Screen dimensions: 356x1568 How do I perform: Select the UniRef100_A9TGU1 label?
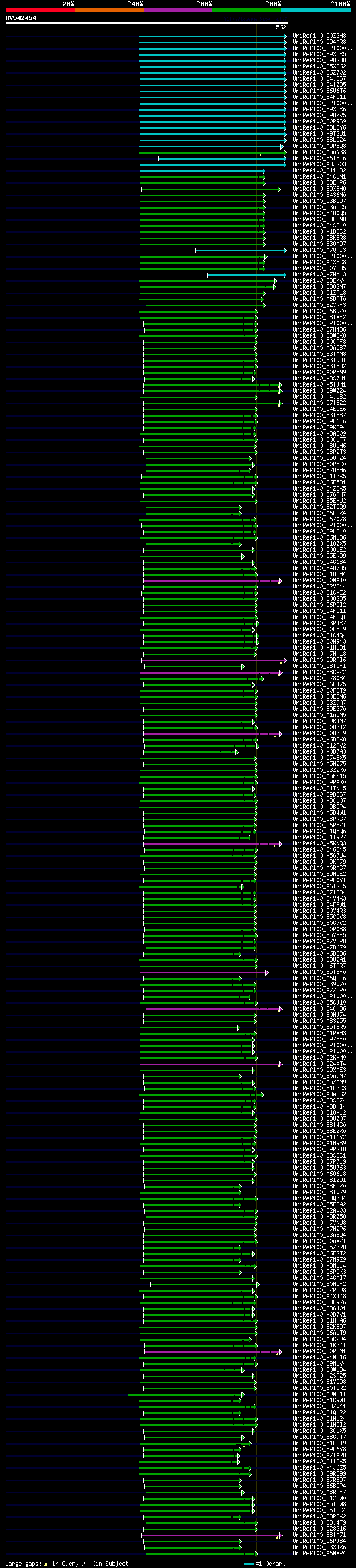click(319, 133)
